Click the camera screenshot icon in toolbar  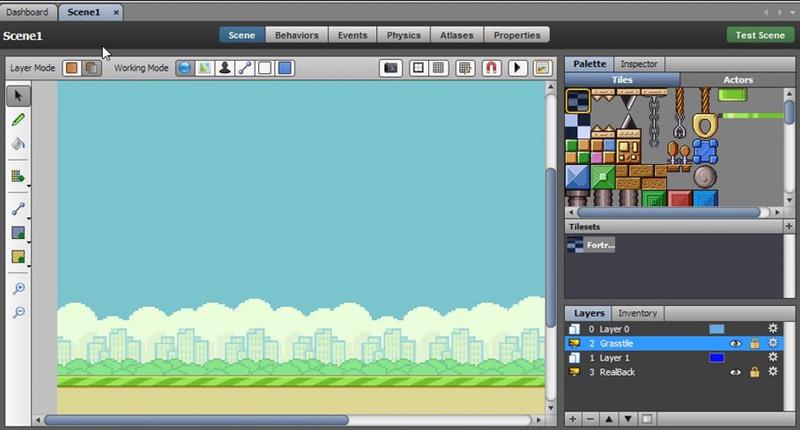click(392, 68)
